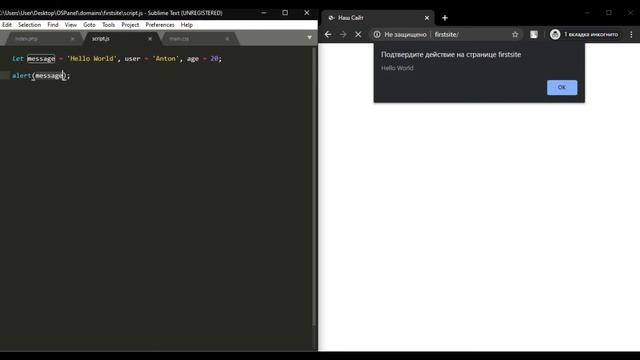Go back in the Chrome browser
Viewport: 640px width, 360px height.
click(x=328, y=35)
